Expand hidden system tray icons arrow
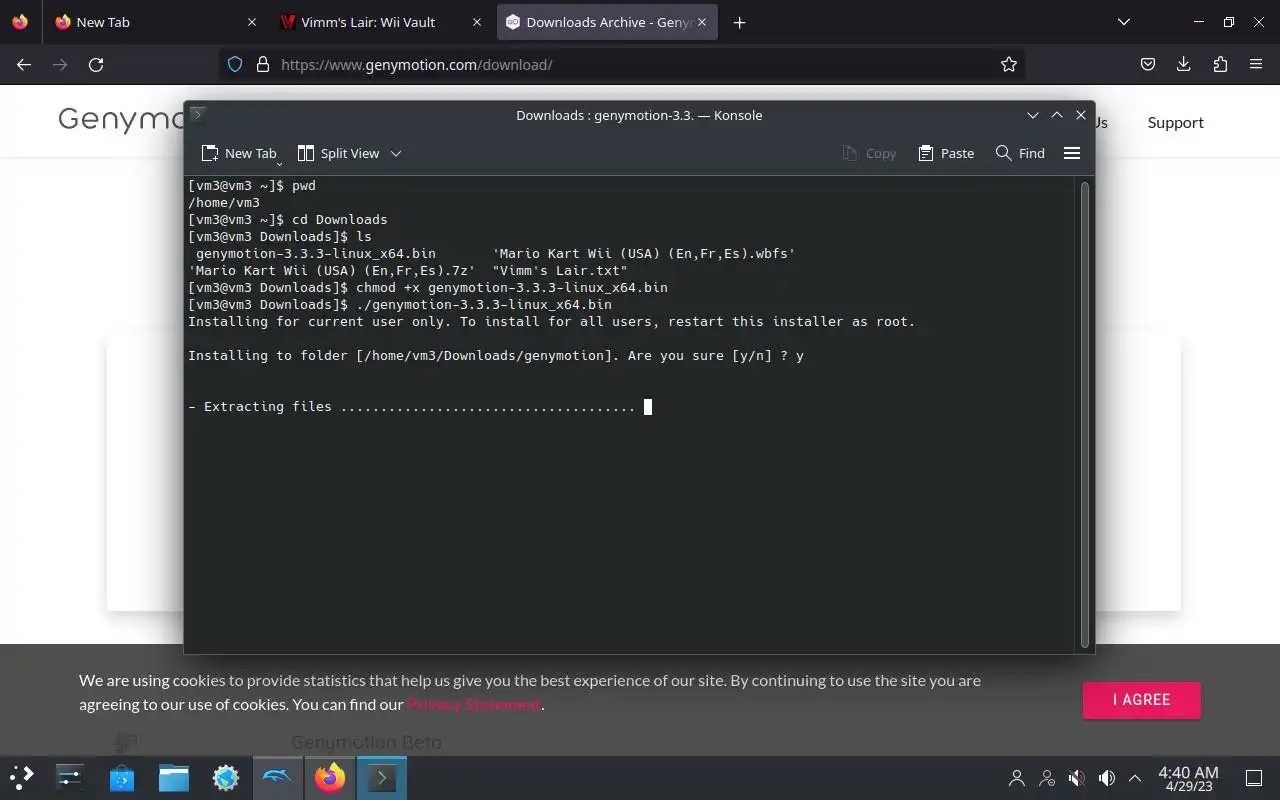 pos(1135,777)
